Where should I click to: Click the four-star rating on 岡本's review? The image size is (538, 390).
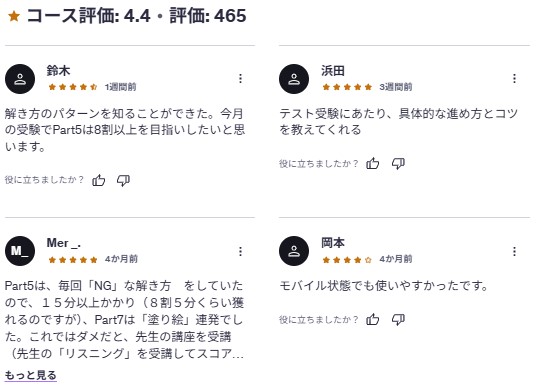347,260
